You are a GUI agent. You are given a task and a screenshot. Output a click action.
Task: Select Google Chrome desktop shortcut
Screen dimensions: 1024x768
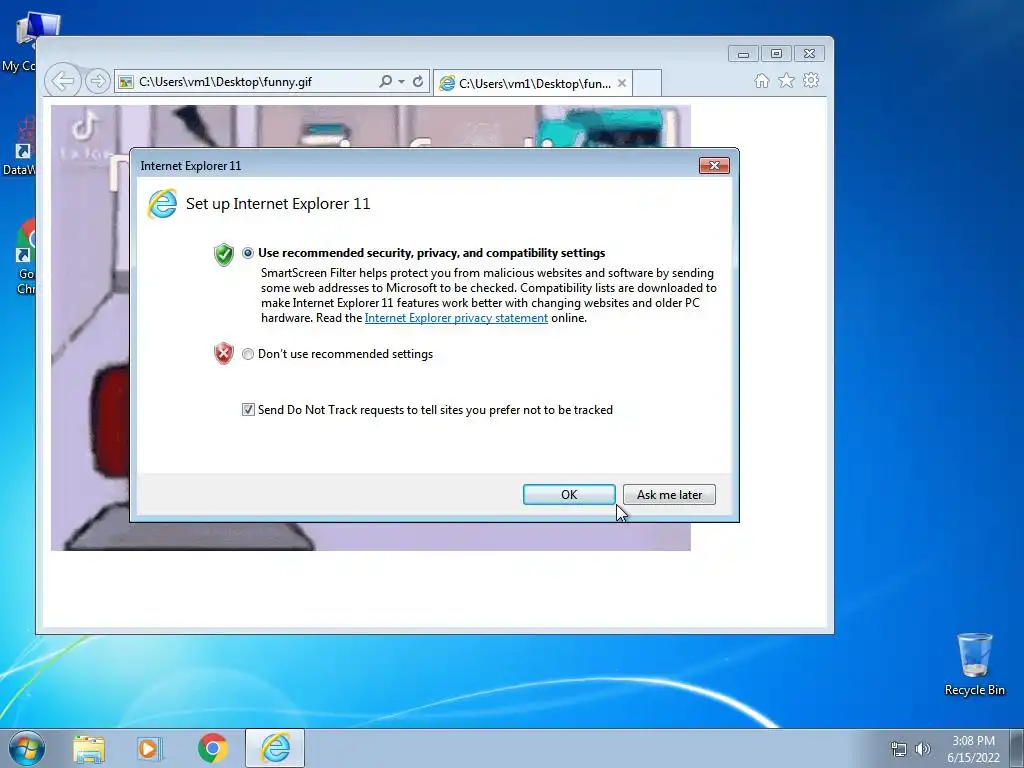pos(26,258)
